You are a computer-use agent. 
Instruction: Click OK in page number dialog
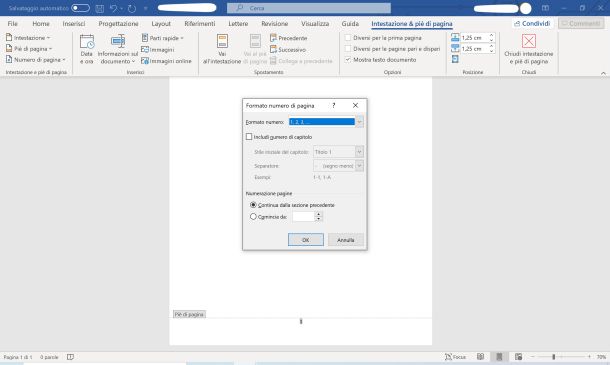(306, 240)
